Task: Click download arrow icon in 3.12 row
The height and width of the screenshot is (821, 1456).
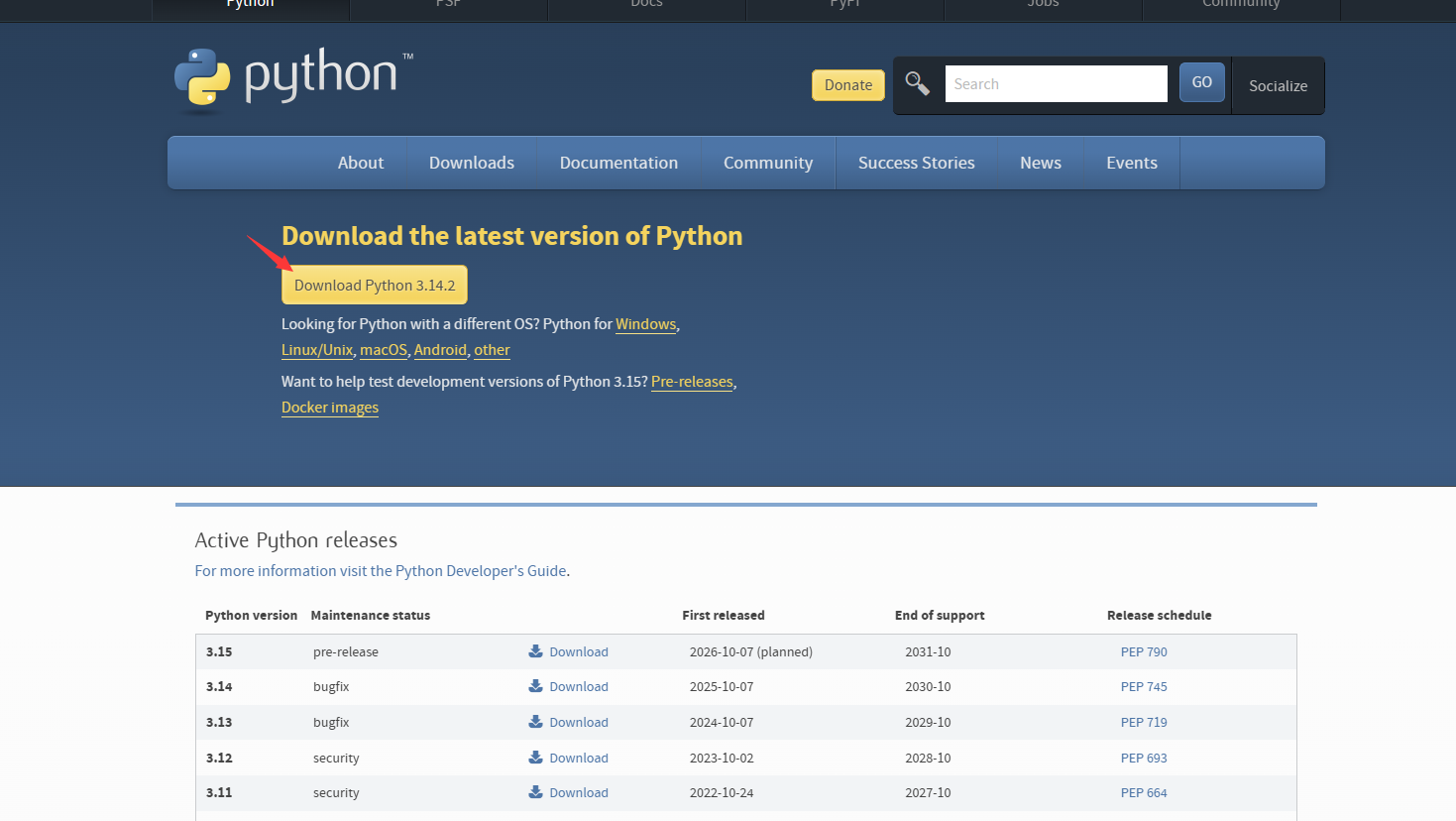Action: pos(535,758)
